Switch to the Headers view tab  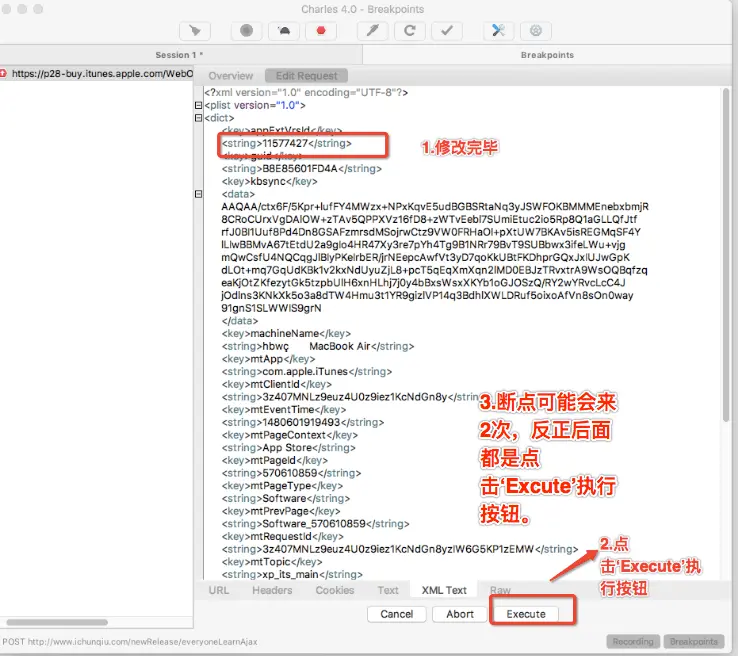[x=272, y=590]
